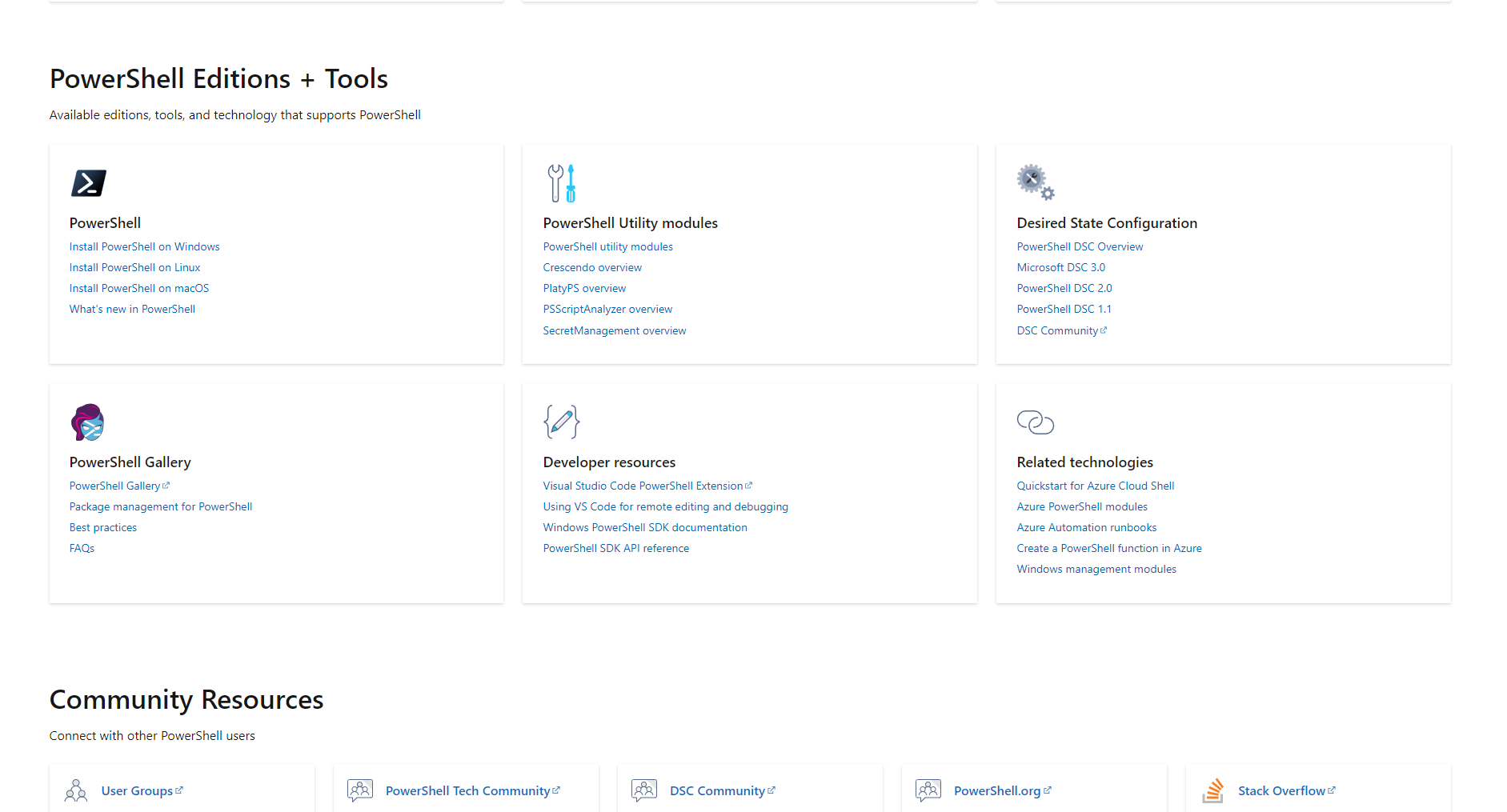This screenshot has height=812, width=1507.
Task: Open Azure Automation runbooks
Action: tap(1087, 527)
